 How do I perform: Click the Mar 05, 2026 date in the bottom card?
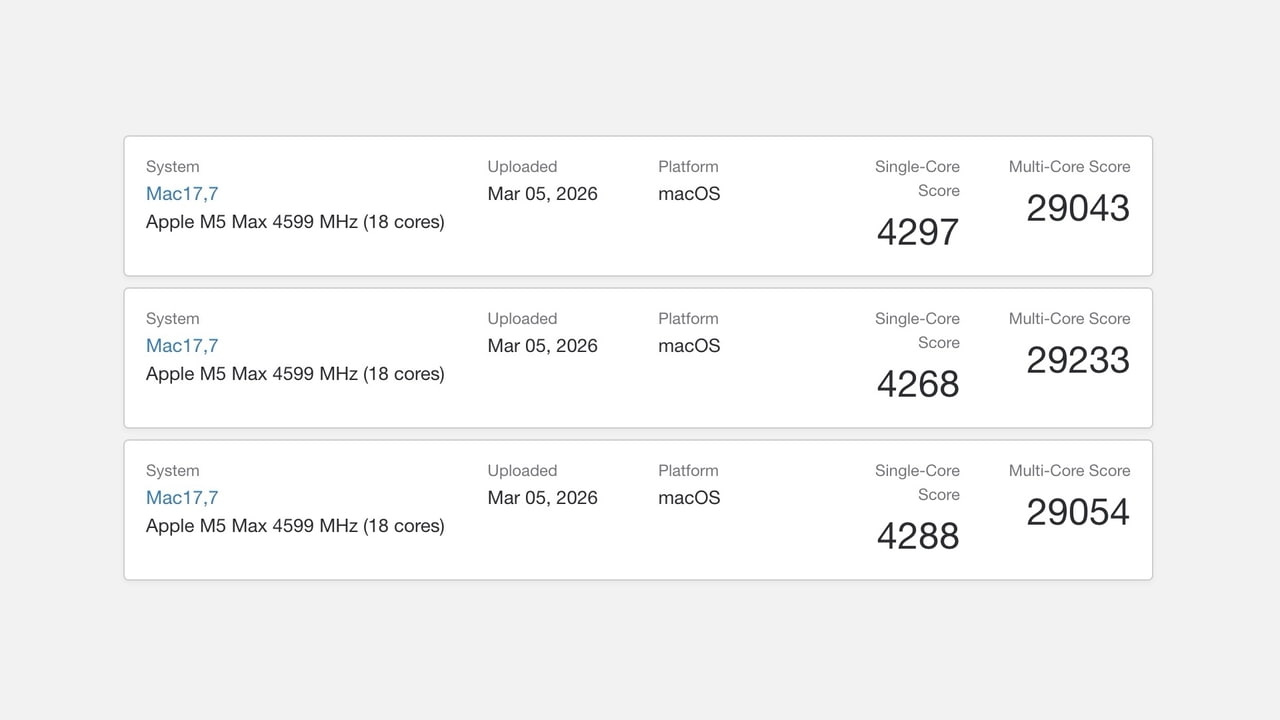pos(542,497)
